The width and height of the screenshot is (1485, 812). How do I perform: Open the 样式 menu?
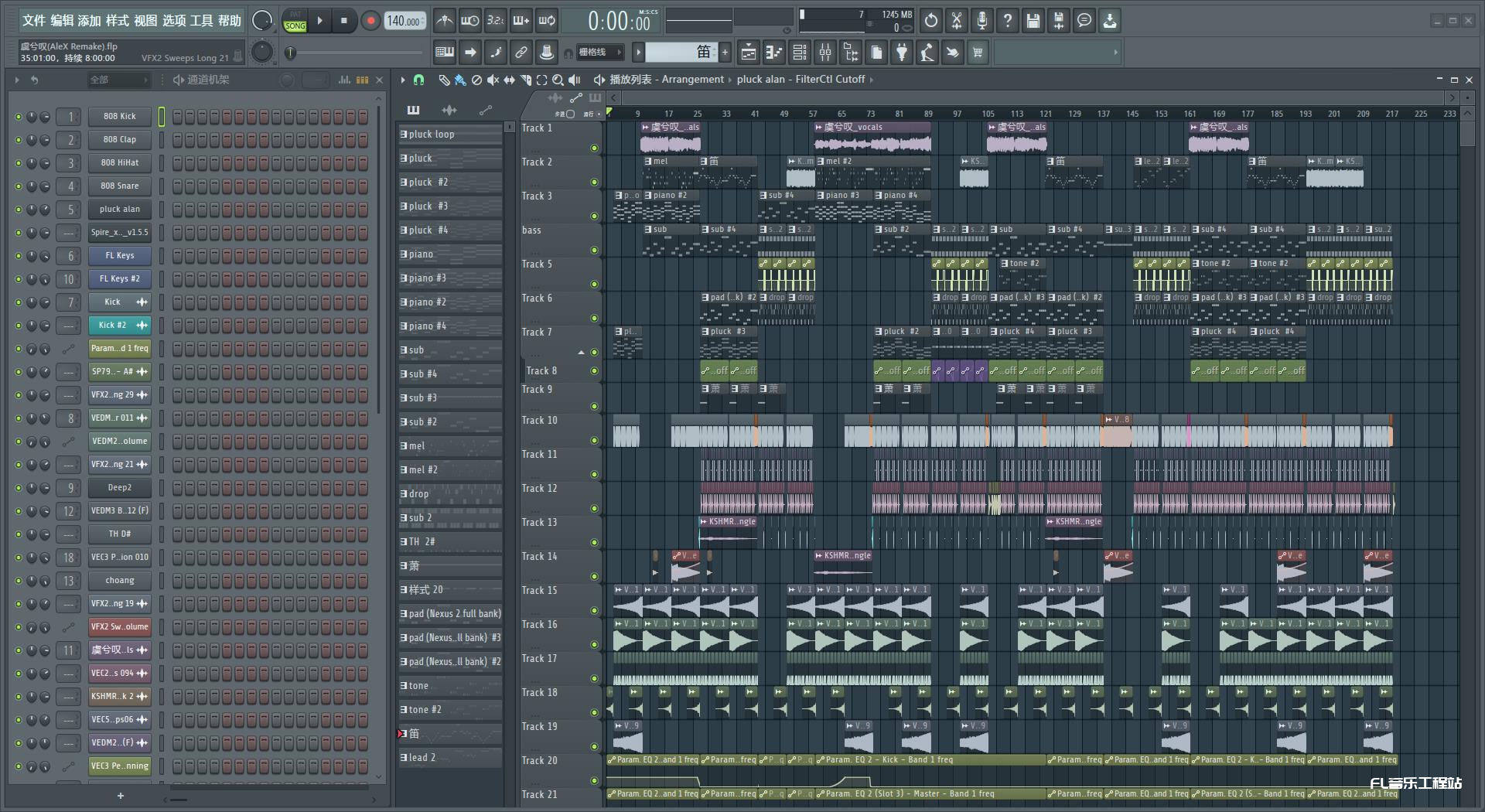[118, 21]
